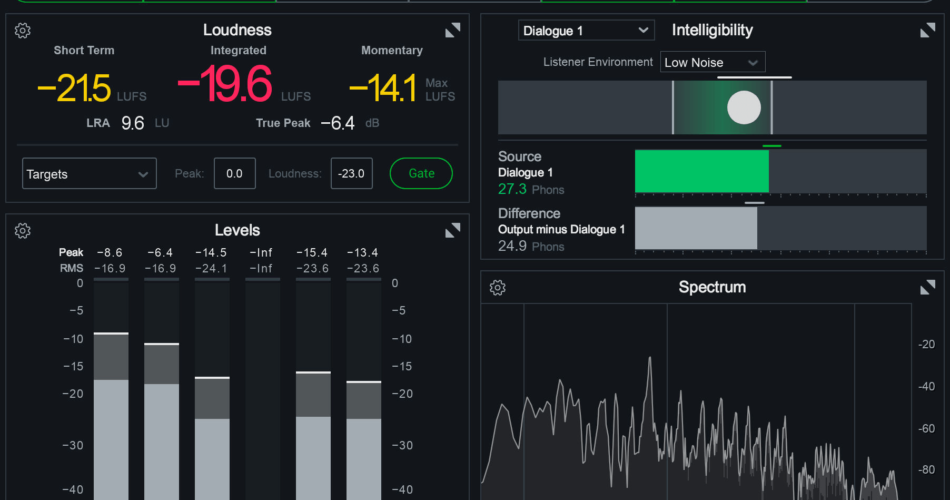Click the Short Term -21.5 LUFS readout
The width and height of the screenshot is (950, 500).
click(74, 89)
